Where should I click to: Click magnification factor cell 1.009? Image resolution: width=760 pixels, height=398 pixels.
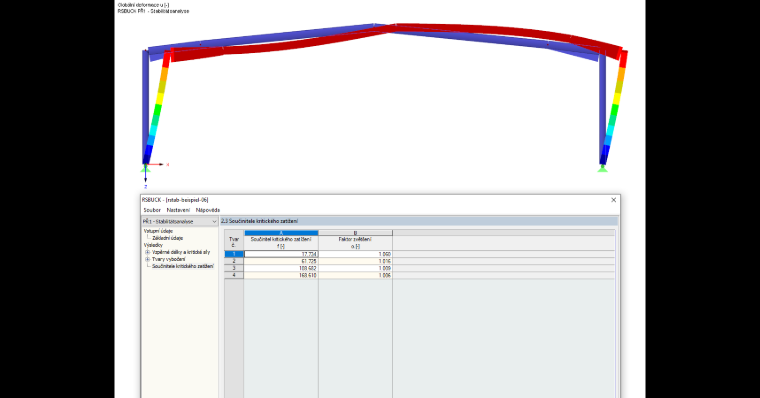[355, 268]
